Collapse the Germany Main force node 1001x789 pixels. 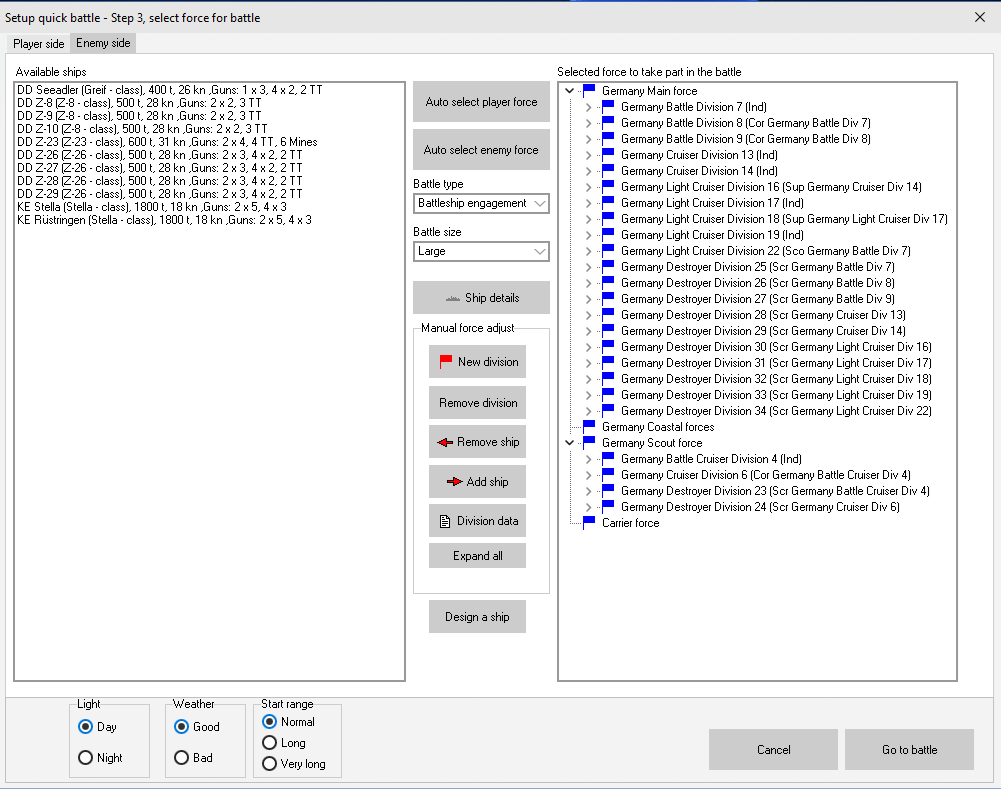[569, 91]
